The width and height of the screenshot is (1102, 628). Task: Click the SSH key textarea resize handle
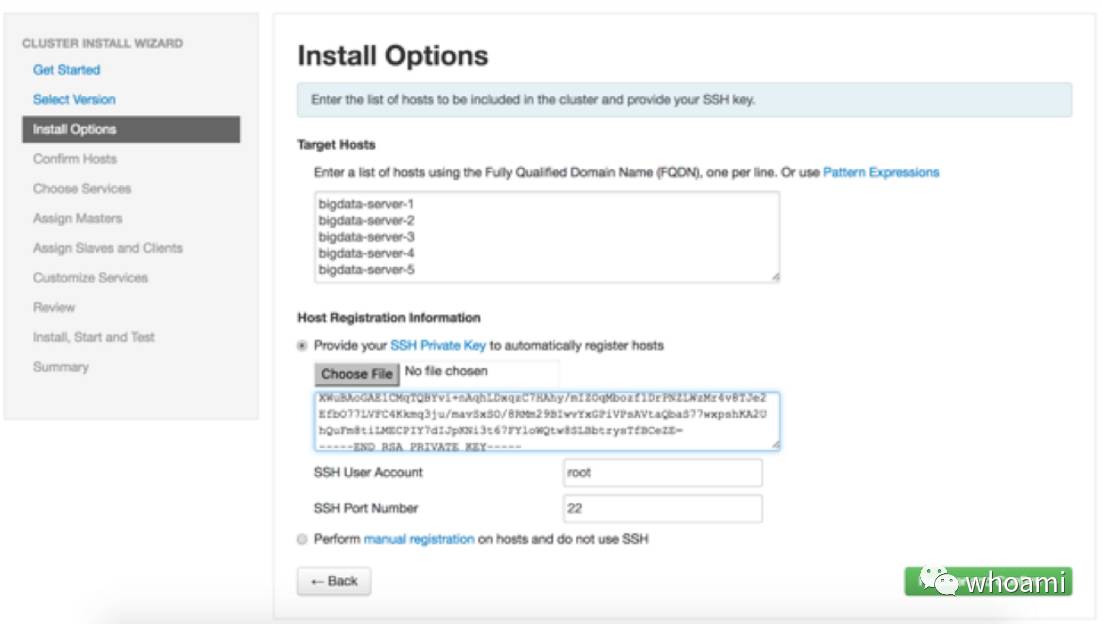click(x=775, y=445)
